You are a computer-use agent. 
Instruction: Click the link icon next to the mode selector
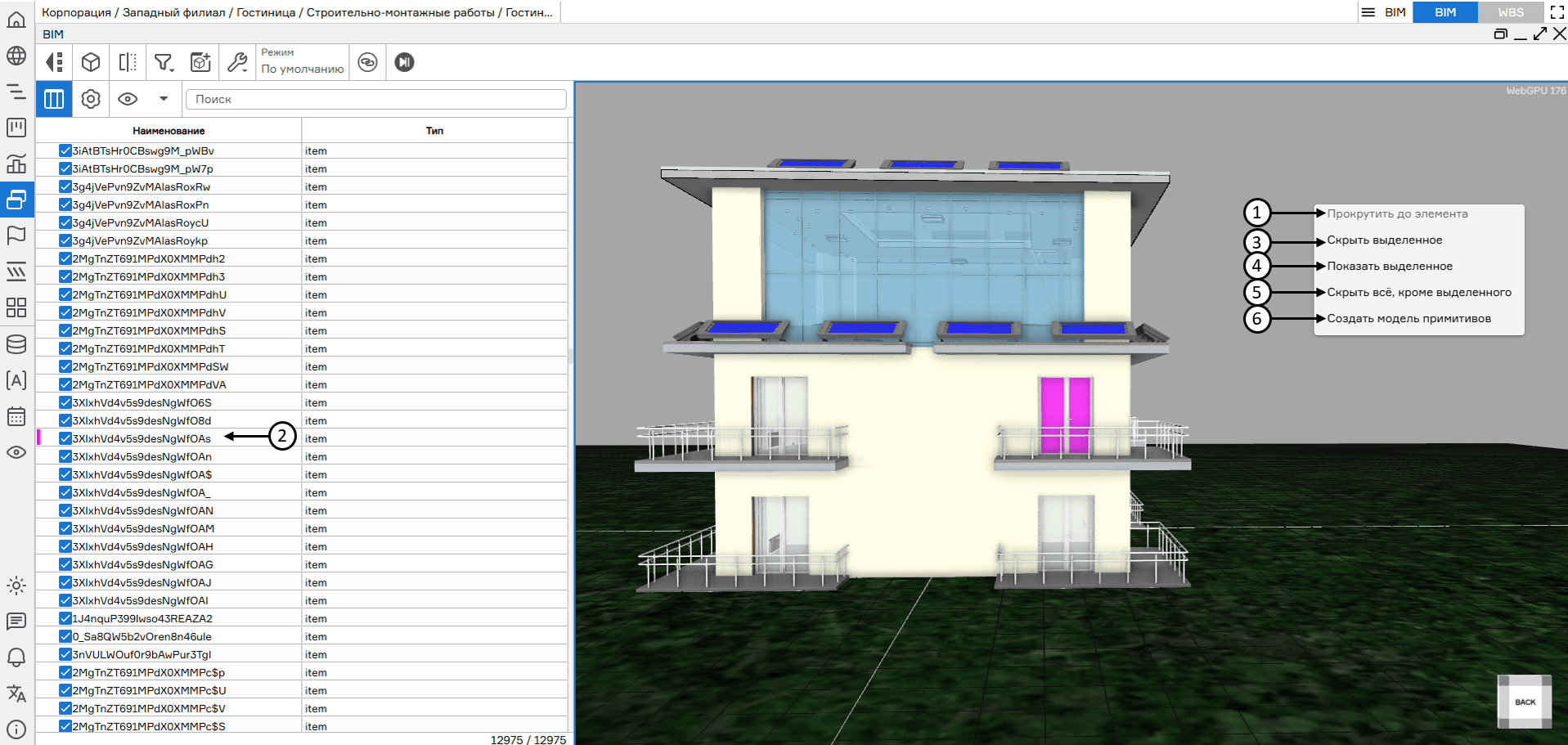(367, 61)
